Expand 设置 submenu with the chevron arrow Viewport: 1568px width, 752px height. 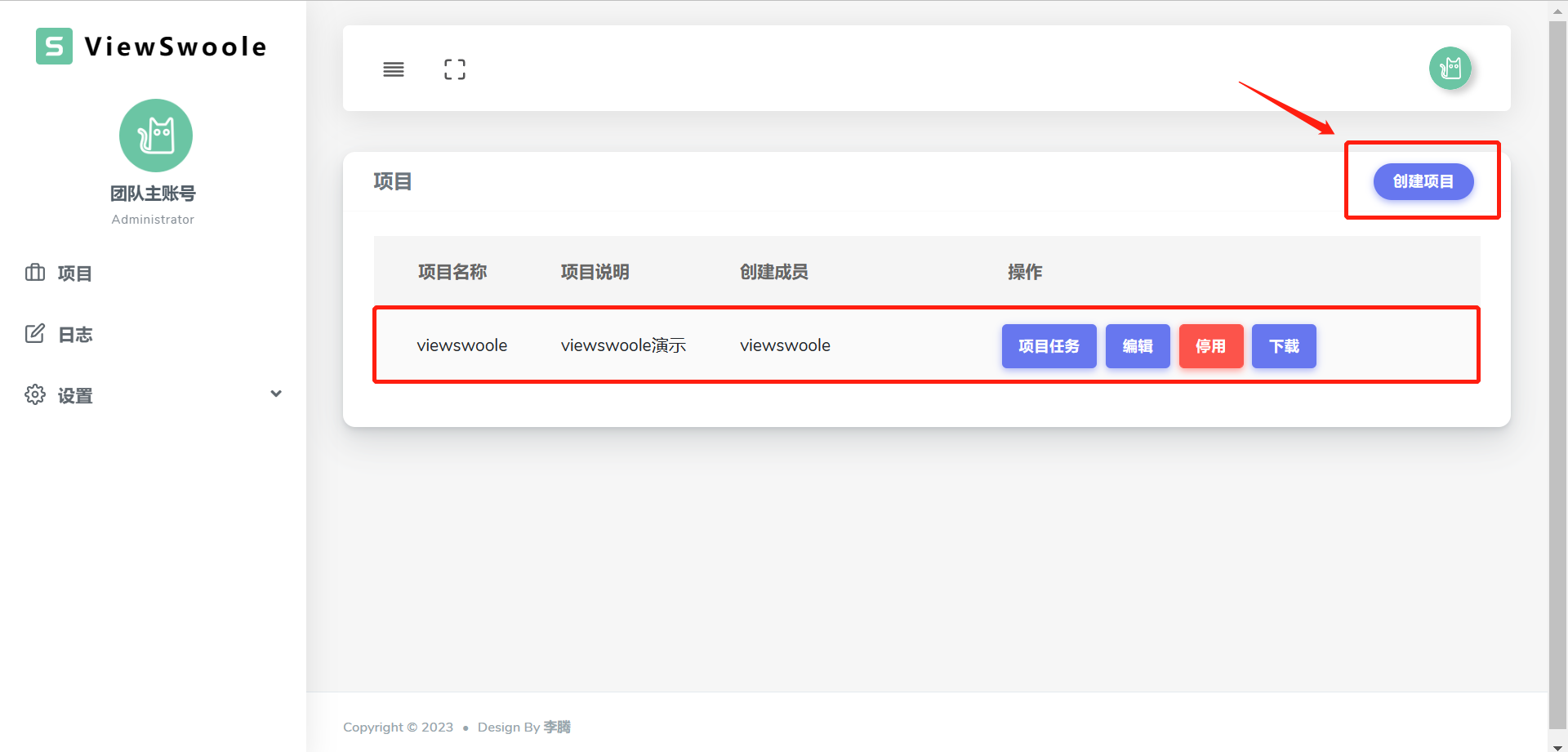tap(276, 394)
